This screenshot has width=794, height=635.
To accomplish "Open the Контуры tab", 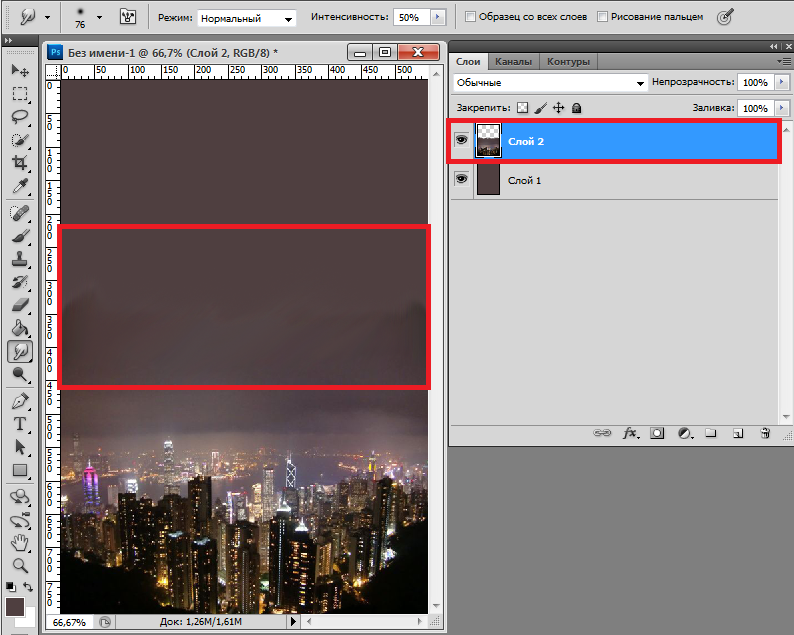I will click(568, 62).
